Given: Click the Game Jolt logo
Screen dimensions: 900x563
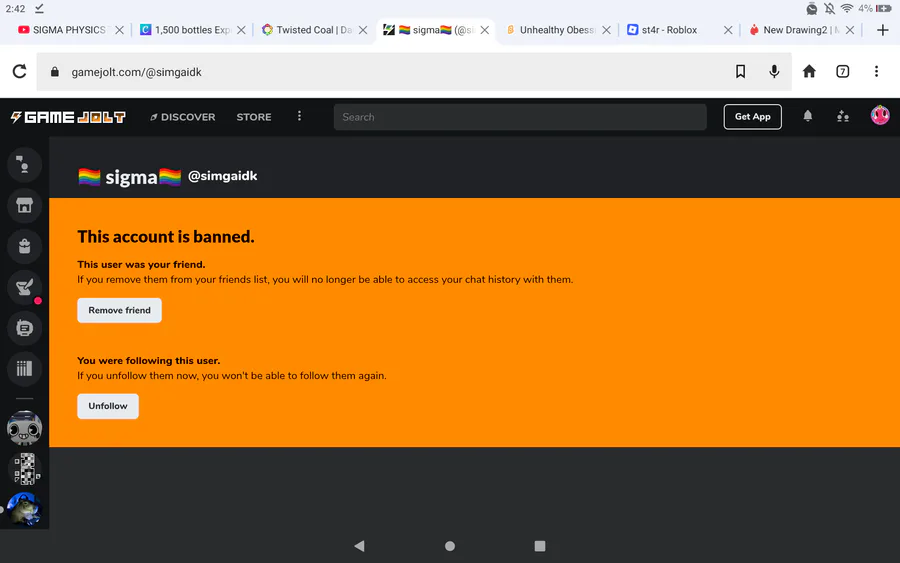Looking at the screenshot, I should click(x=68, y=117).
